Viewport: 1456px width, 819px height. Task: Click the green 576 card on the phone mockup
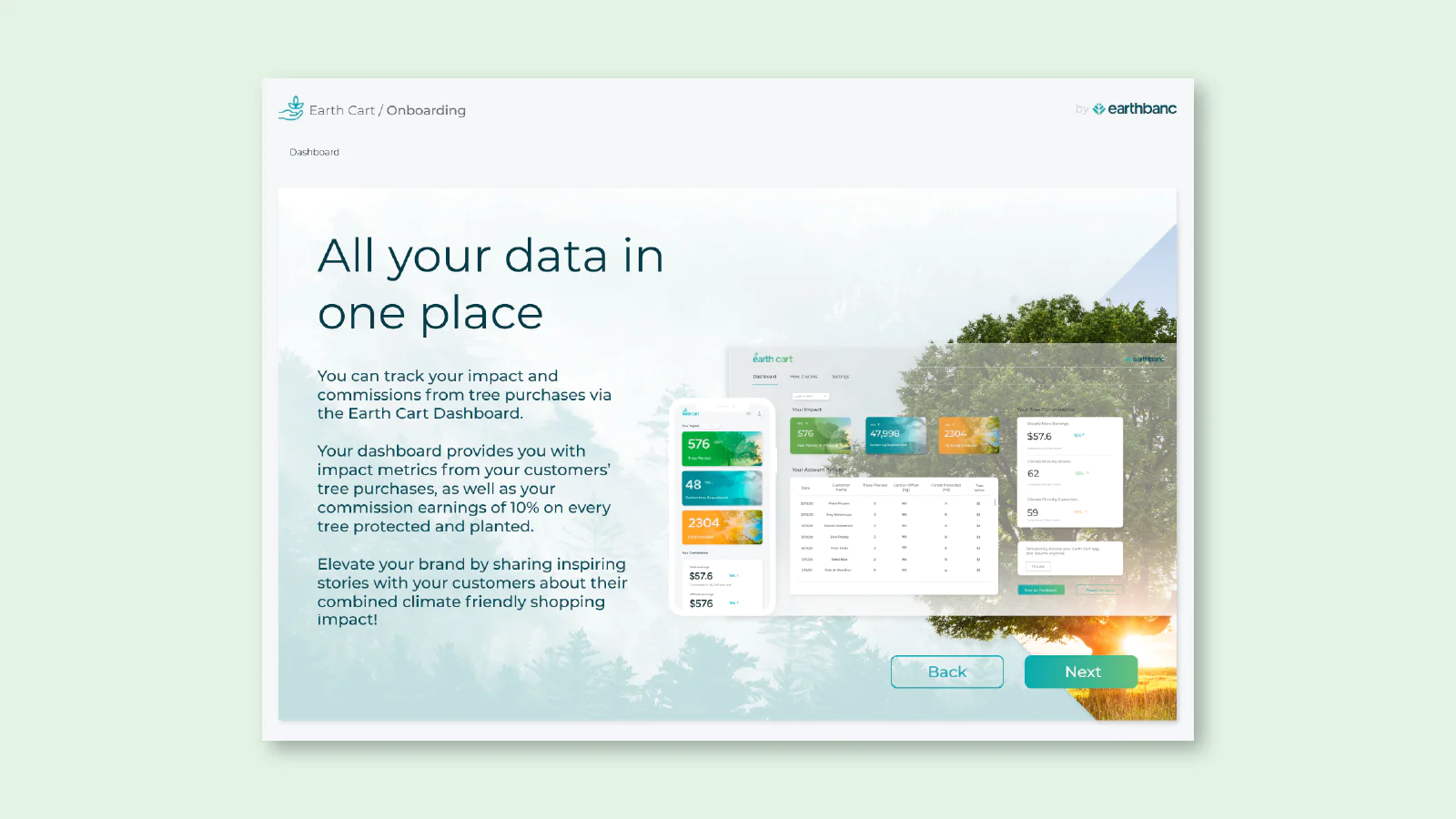722,449
